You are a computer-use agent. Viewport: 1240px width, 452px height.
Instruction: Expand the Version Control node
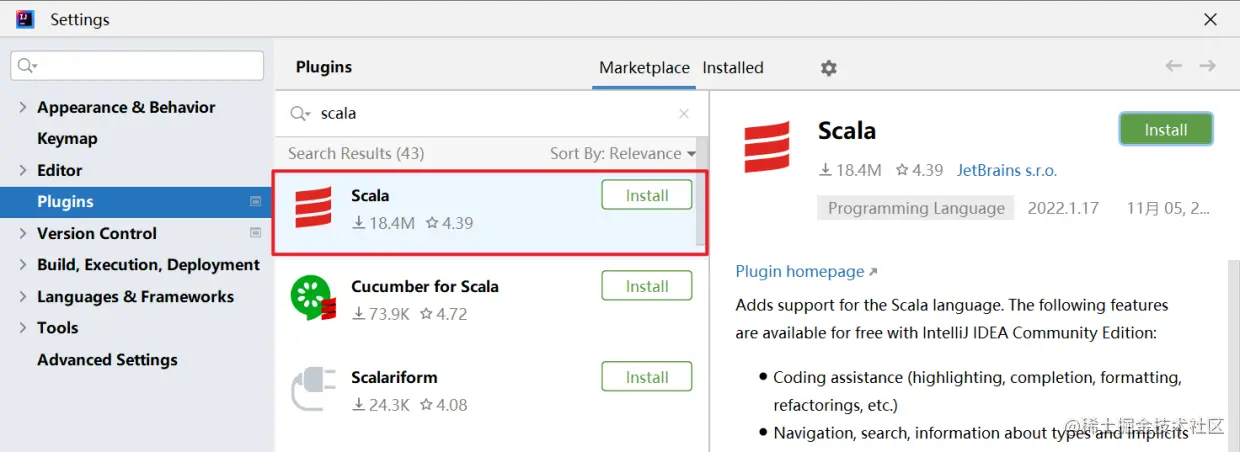(22, 233)
